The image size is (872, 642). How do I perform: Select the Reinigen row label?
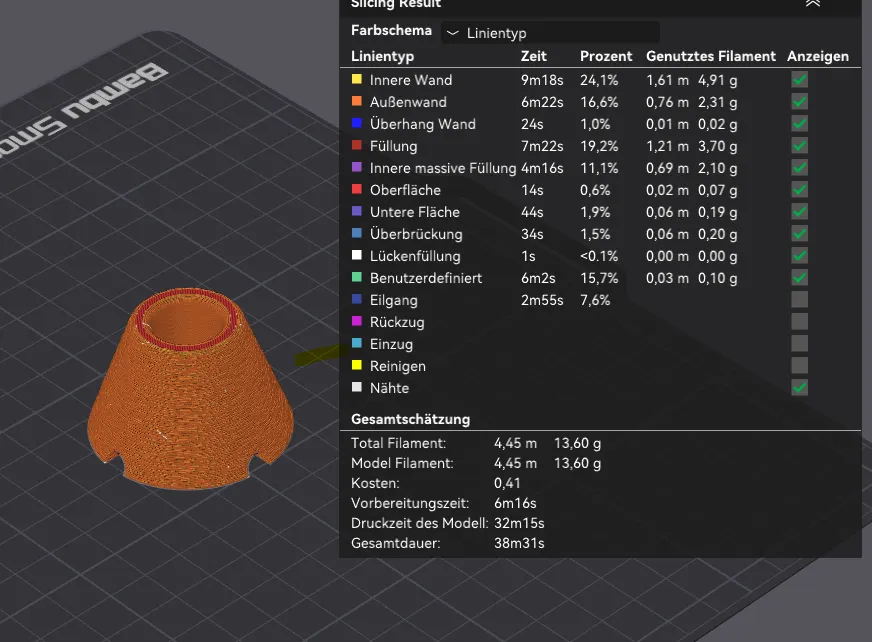click(x=398, y=366)
